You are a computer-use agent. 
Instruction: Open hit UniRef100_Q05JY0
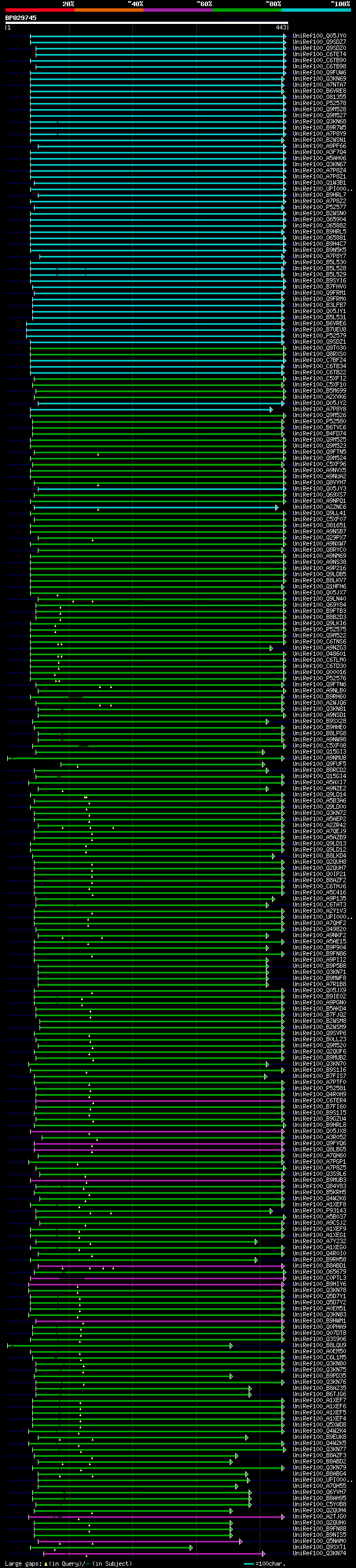[319, 36]
